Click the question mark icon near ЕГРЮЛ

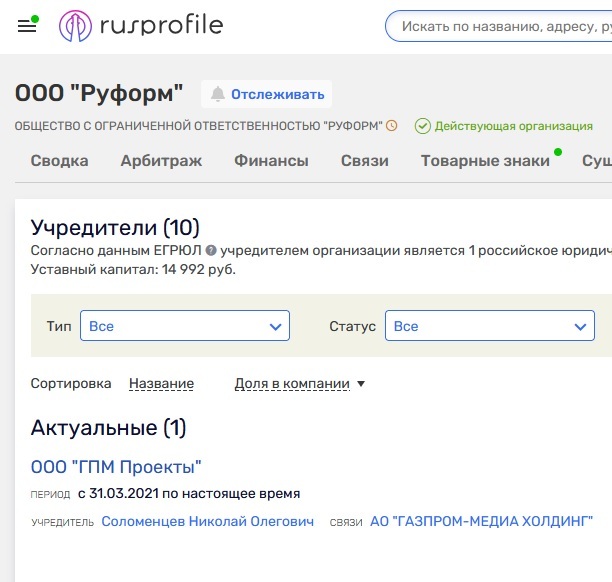coord(211,250)
